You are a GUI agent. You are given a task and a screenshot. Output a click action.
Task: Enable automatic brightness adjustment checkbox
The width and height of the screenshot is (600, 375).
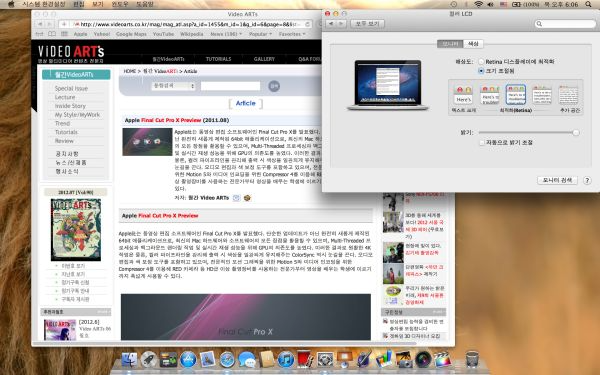[x=482, y=142]
